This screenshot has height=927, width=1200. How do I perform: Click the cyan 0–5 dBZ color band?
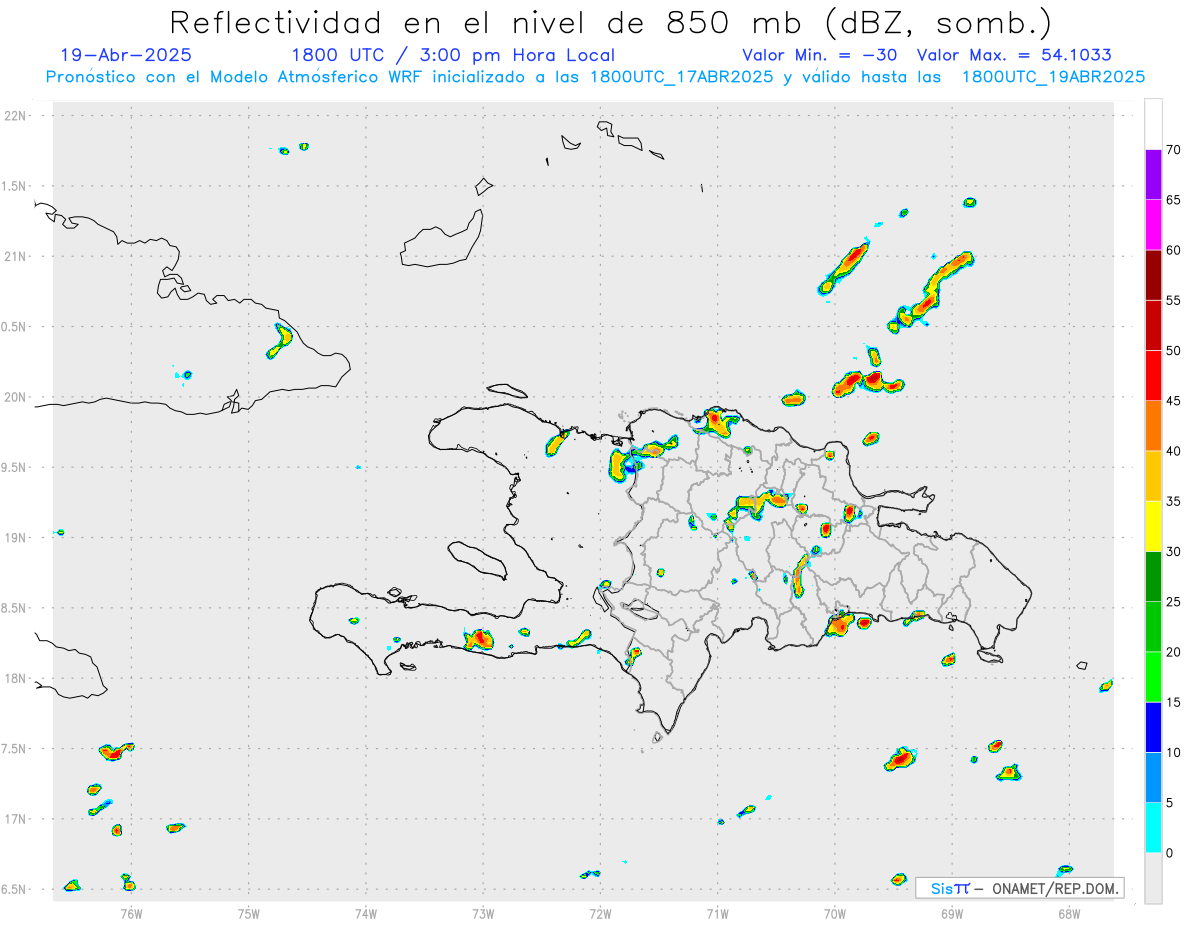click(1153, 828)
